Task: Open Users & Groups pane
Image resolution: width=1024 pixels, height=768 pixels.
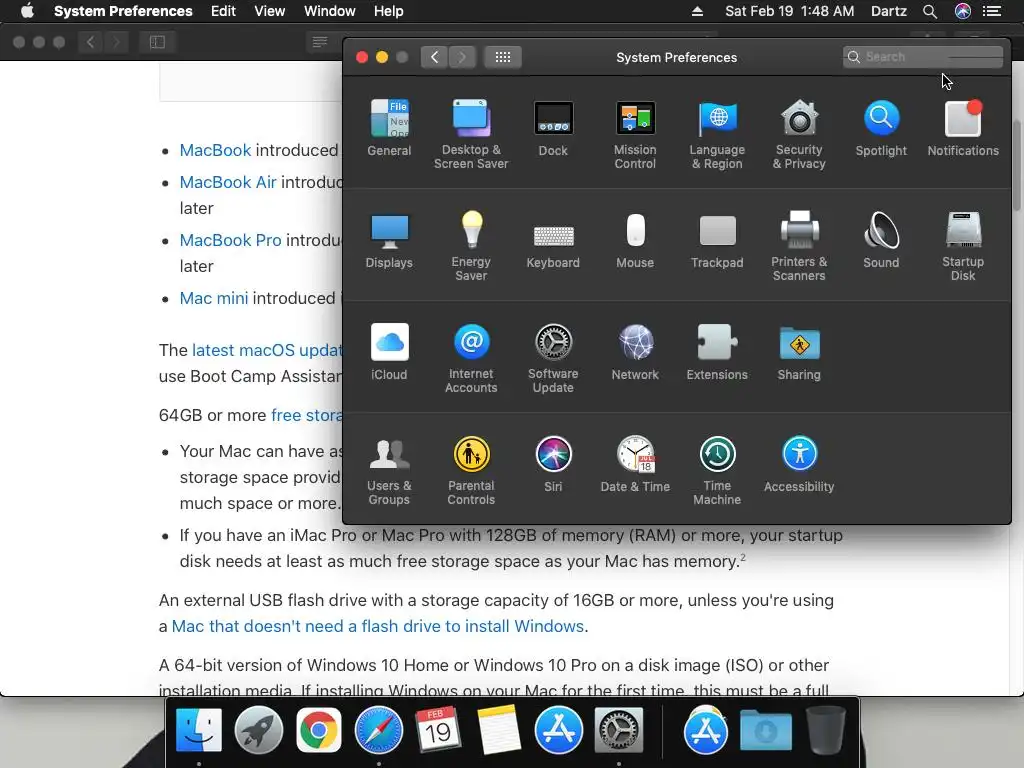Action: [389, 470]
